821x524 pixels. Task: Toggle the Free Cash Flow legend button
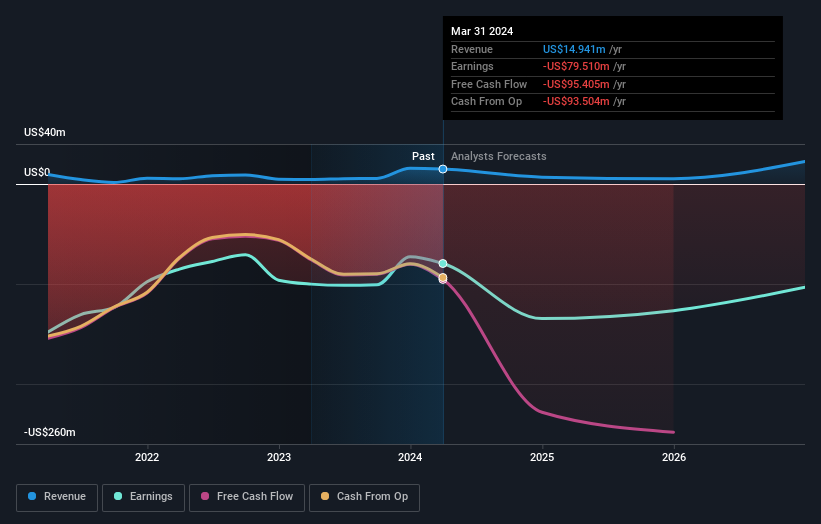(x=247, y=497)
